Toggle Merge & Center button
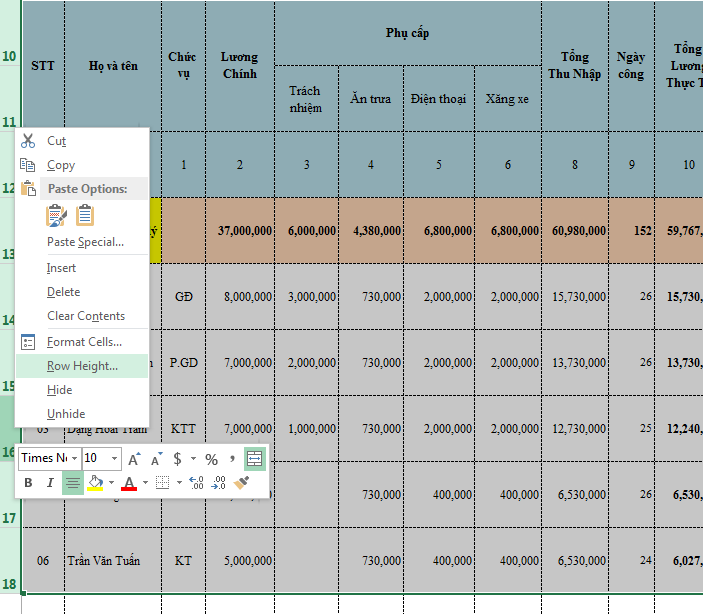703x614 pixels. pos(255,459)
